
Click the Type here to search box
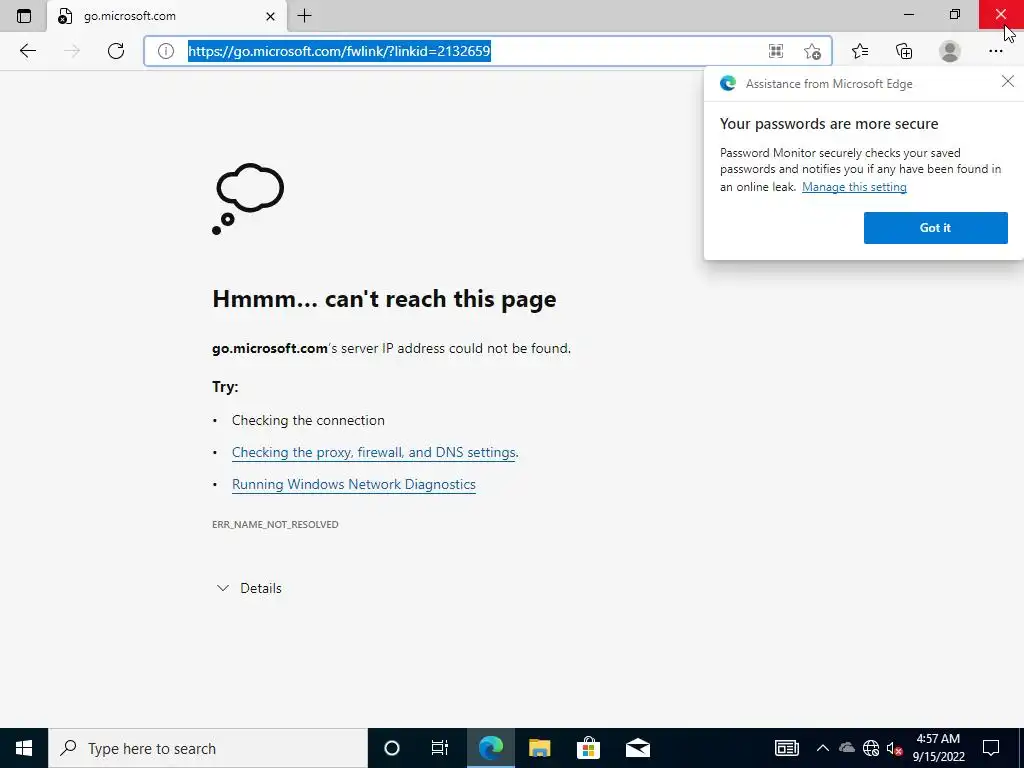(x=208, y=748)
